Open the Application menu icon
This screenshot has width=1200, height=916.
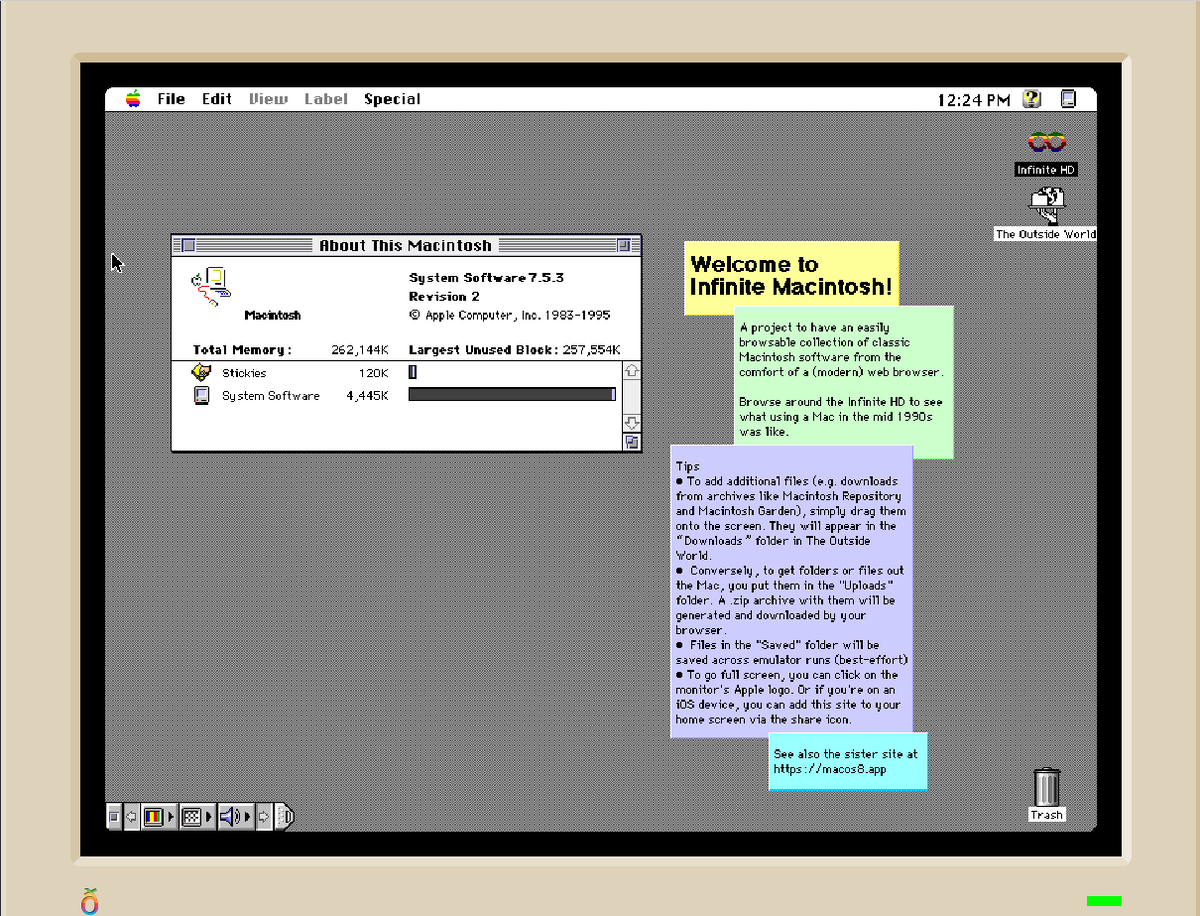(x=1068, y=99)
